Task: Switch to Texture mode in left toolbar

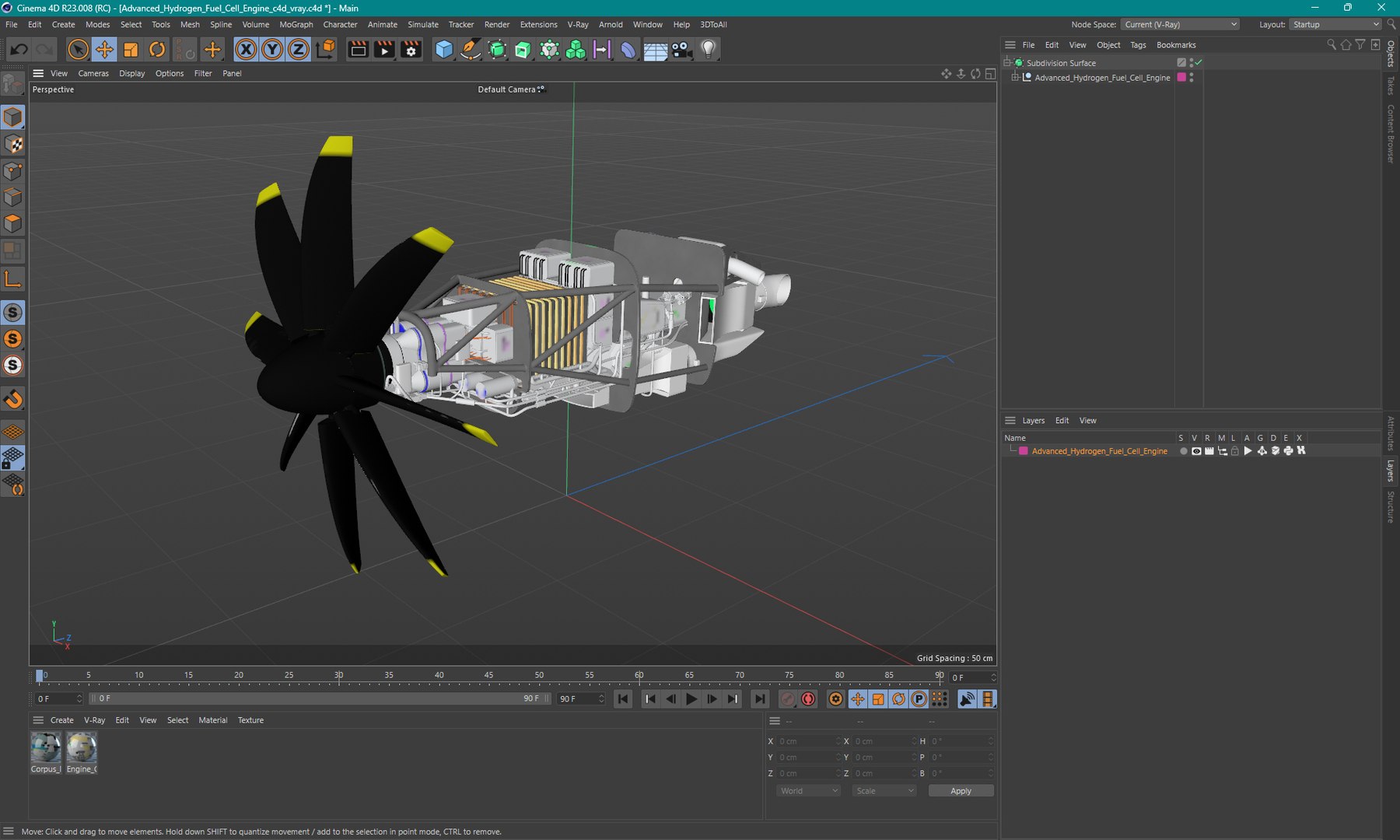Action: 13,144
